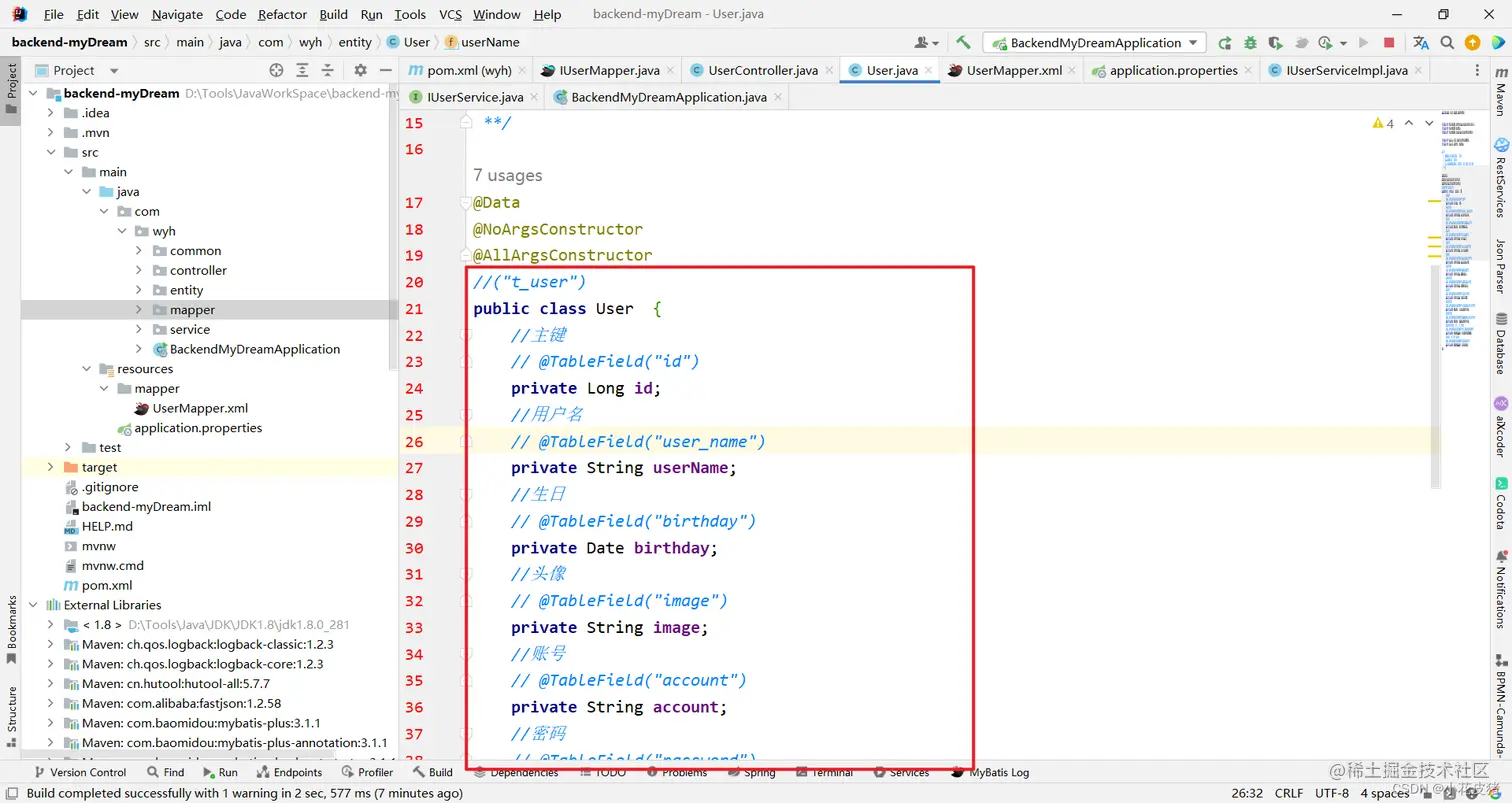Viewport: 1512px width, 803px height.
Task: Open the Endpoints tool window
Action: [288, 772]
